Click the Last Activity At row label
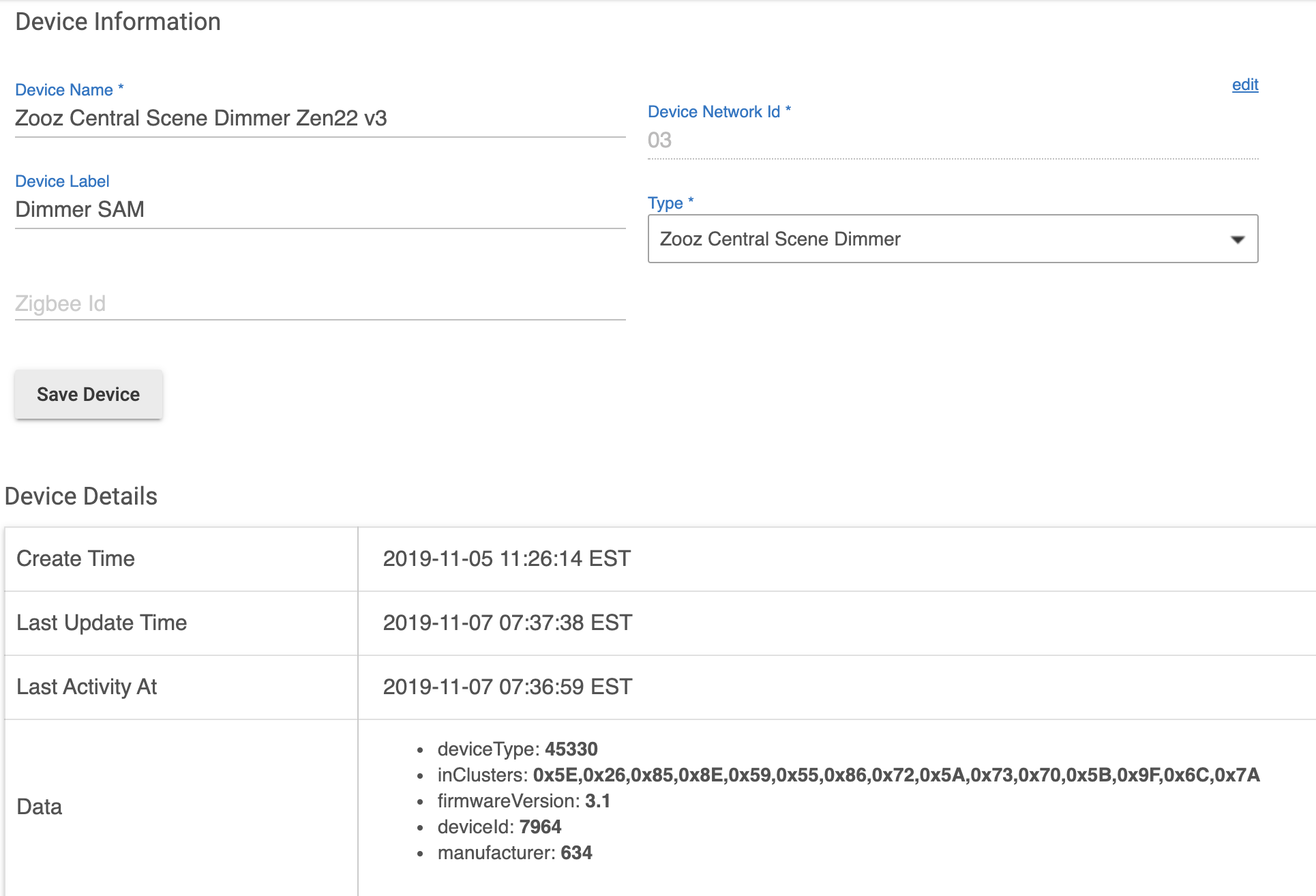Screen dimensions: 1316x896 coord(87,687)
